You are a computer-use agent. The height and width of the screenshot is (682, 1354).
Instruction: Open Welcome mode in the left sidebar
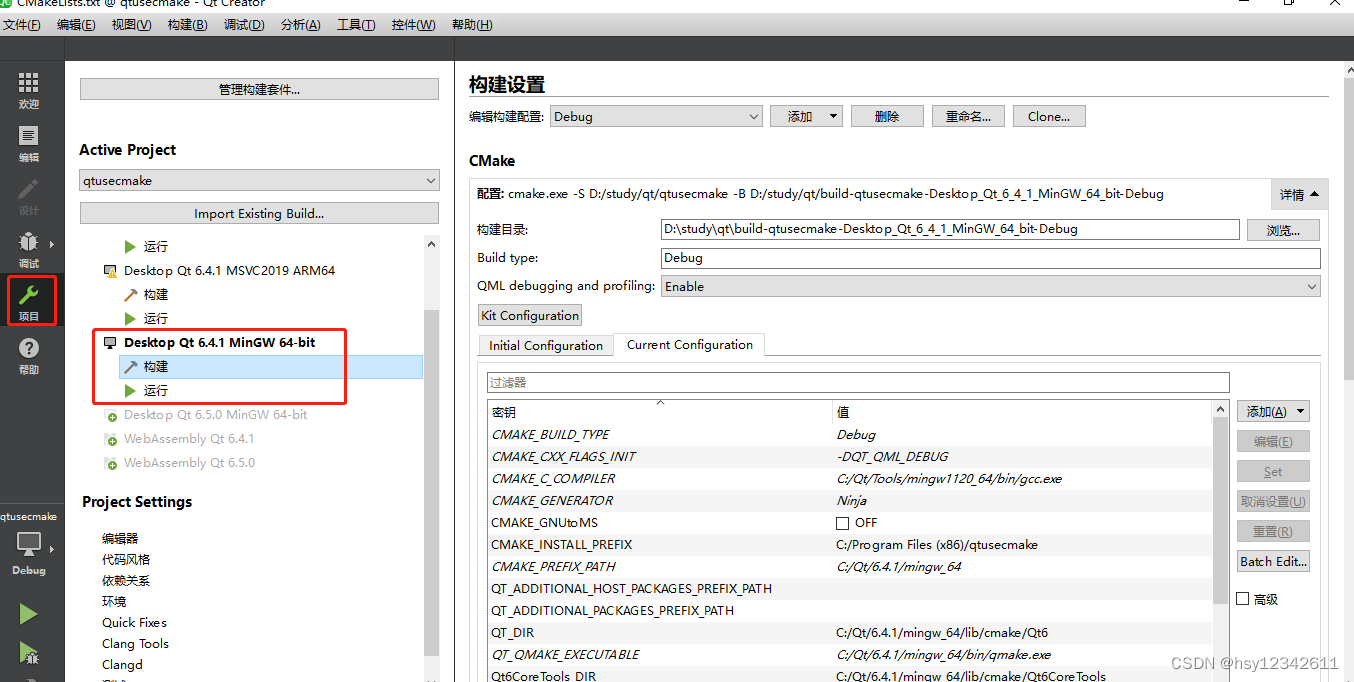pyautogui.click(x=29, y=90)
